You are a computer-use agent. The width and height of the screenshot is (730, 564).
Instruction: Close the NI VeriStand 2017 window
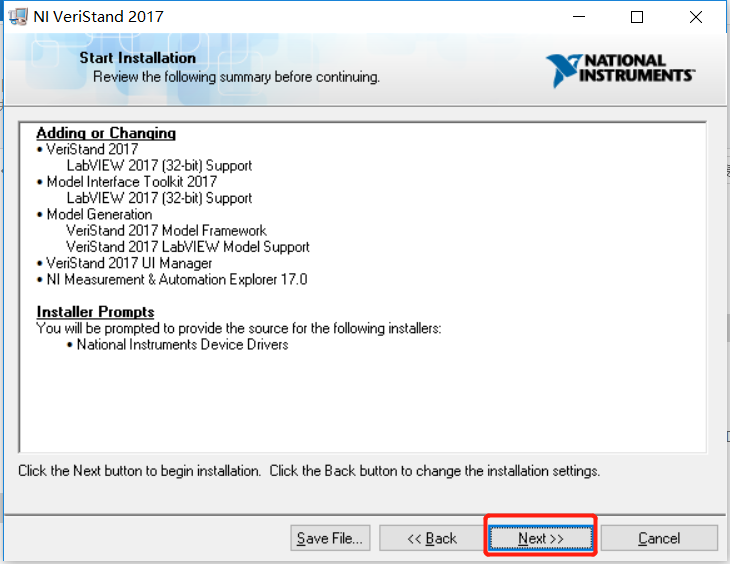(696, 17)
